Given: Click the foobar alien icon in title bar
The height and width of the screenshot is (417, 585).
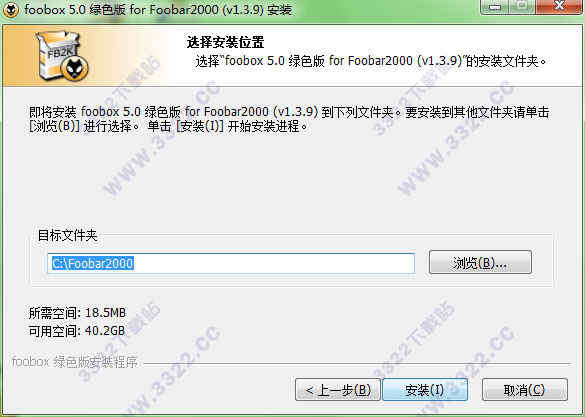Looking at the screenshot, I should [x=10, y=9].
